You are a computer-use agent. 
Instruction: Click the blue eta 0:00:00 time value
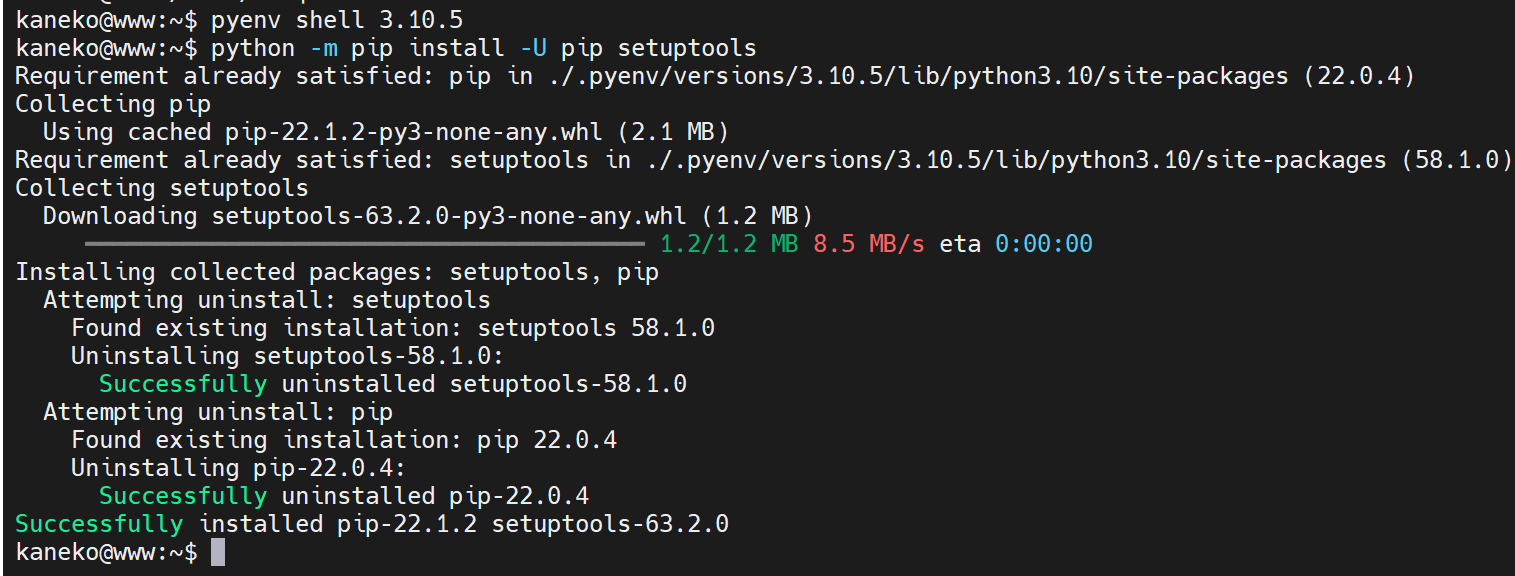tap(1043, 244)
